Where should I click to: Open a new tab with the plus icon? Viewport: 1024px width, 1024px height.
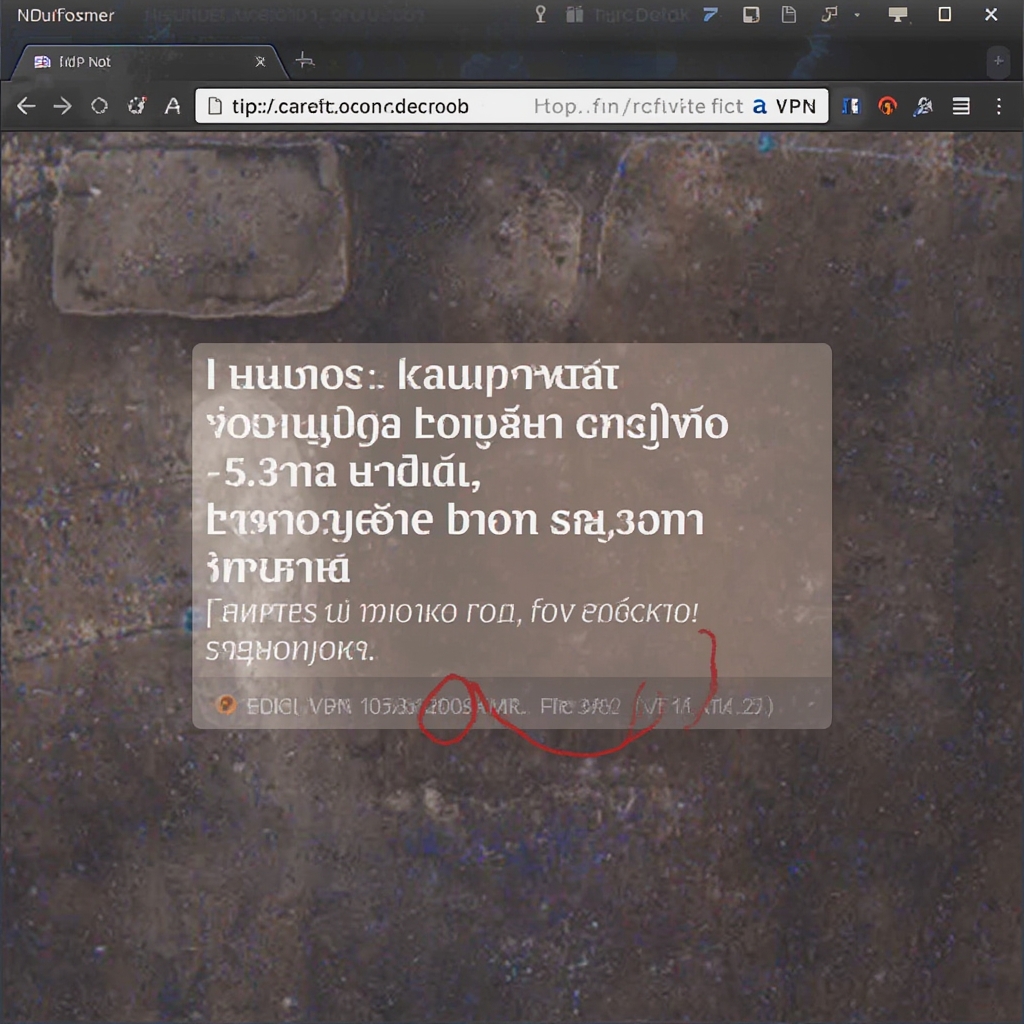coord(305,62)
